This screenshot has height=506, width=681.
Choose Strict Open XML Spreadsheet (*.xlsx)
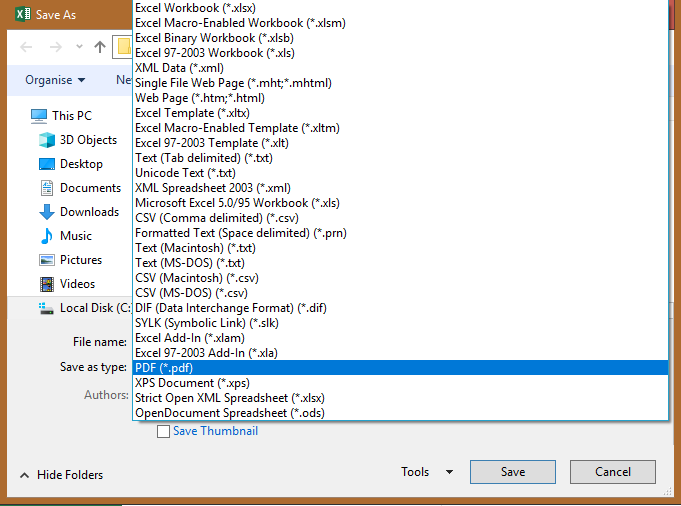coord(400,398)
